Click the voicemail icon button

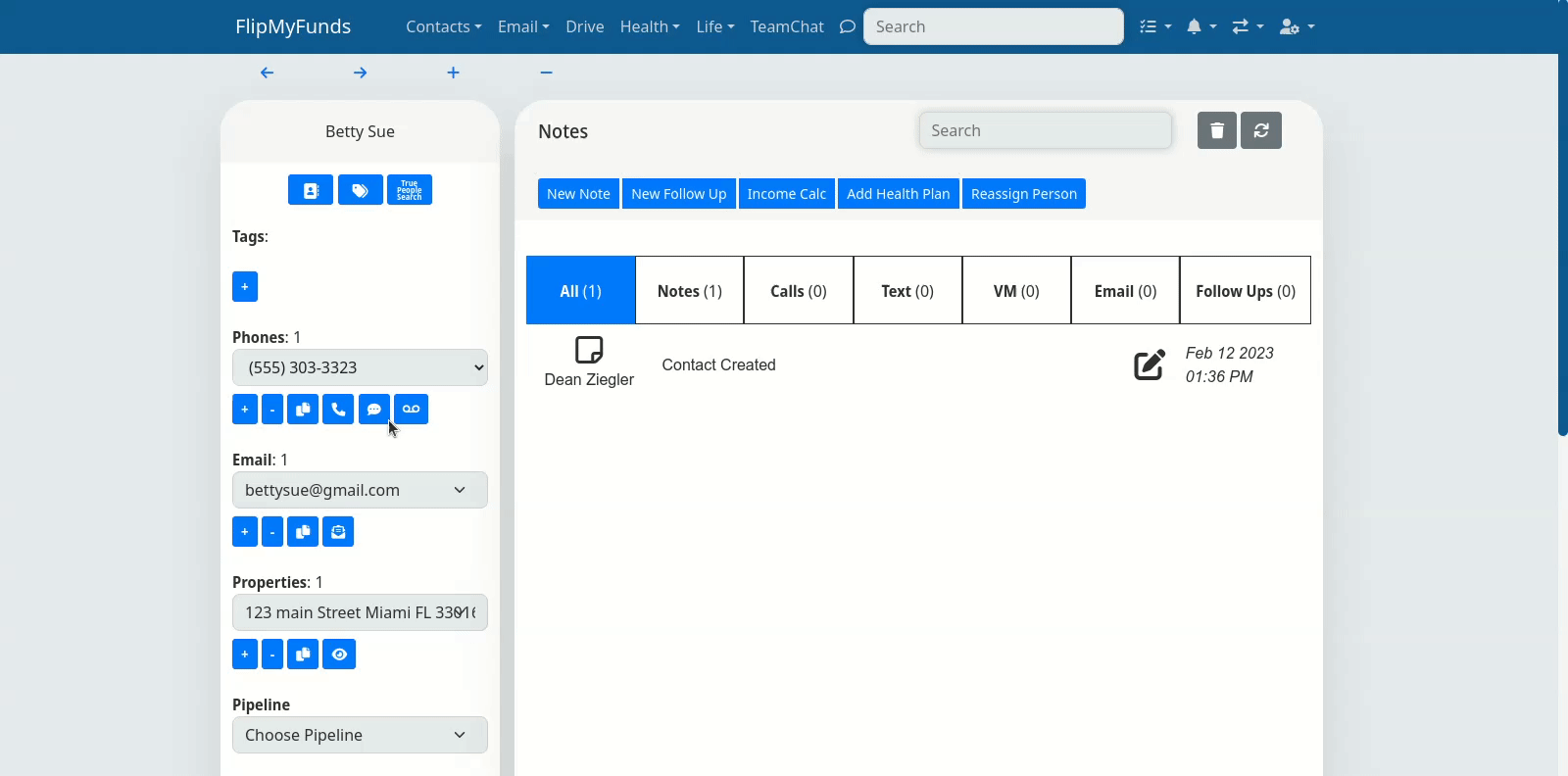point(411,410)
